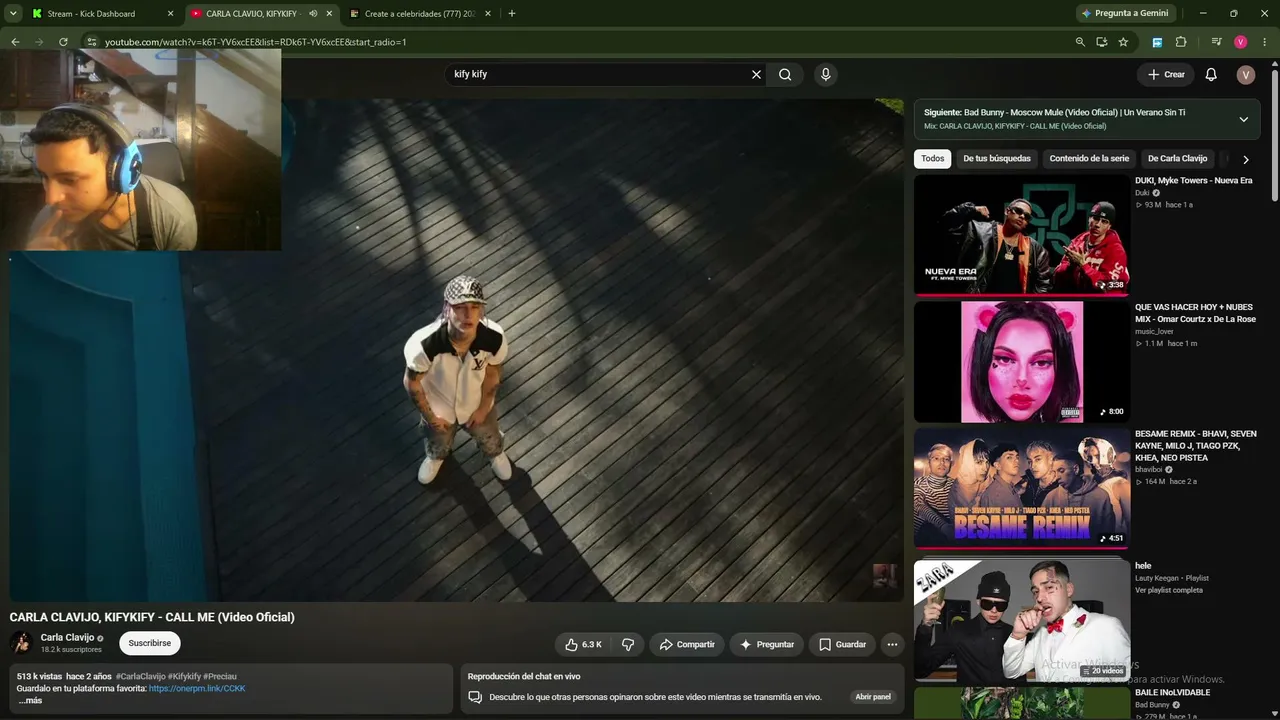
Task: Open the zoom magnifier icon in address bar
Action: [x=1080, y=42]
